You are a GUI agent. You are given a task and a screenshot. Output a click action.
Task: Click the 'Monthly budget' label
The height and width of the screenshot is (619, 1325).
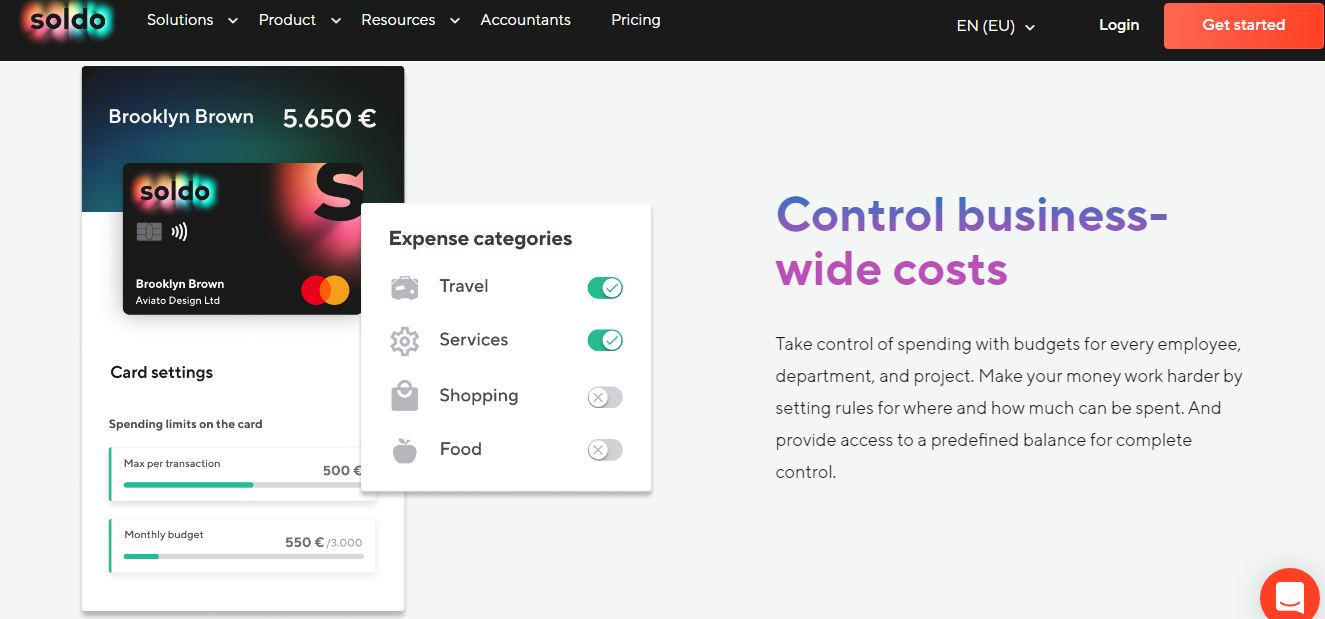click(x=164, y=535)
